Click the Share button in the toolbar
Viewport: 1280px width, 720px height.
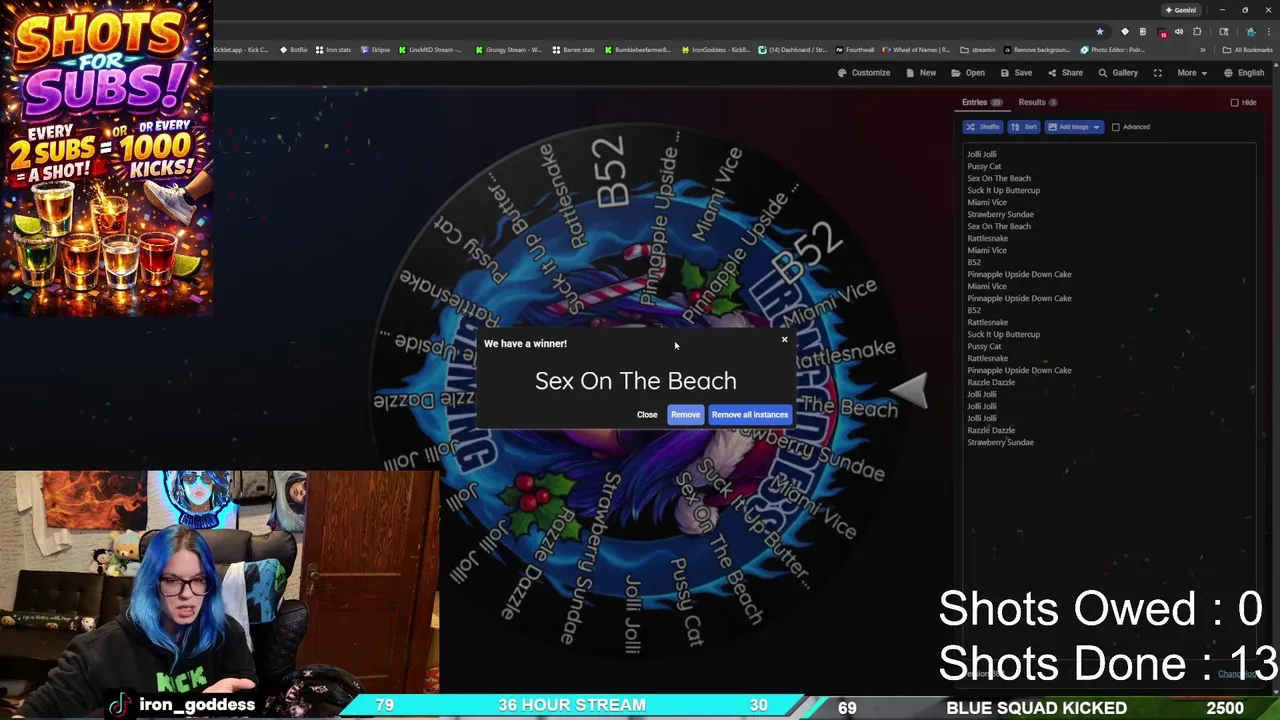tap(1065, 73)
